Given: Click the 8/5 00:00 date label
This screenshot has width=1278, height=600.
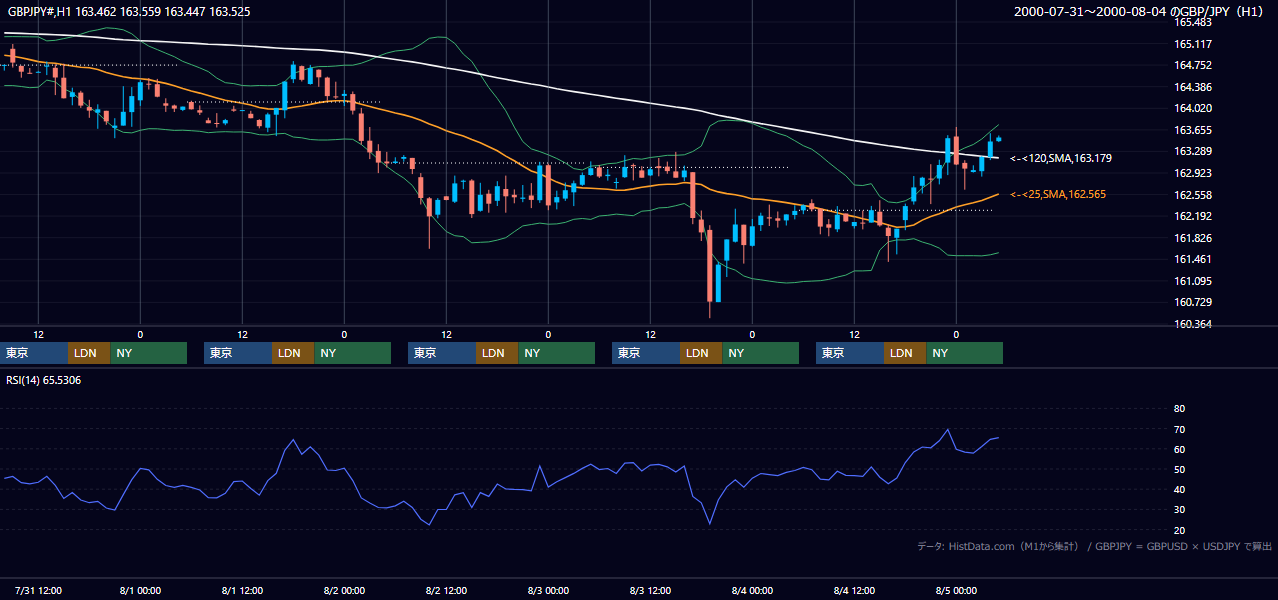Looking at the screenshot, I should click(x=957, y=591).
